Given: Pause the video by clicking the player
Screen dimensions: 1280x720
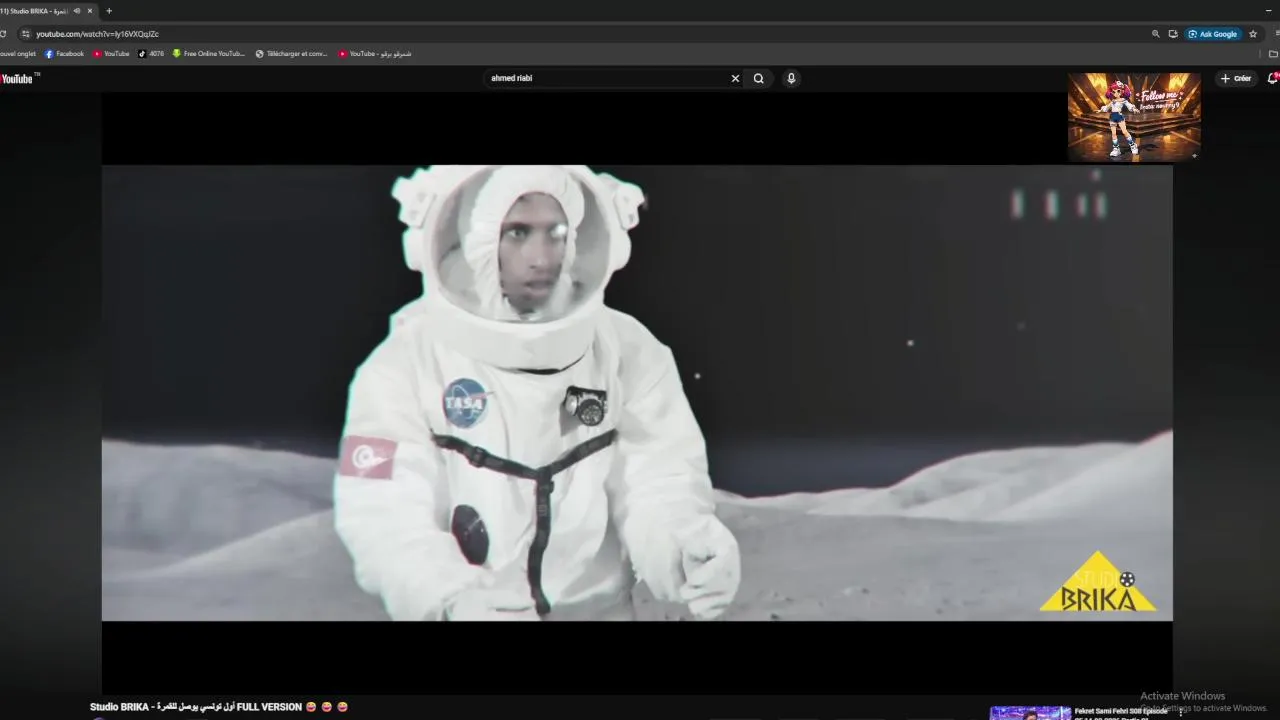Looking at the screenshot, I should click(x=637, y=393).
